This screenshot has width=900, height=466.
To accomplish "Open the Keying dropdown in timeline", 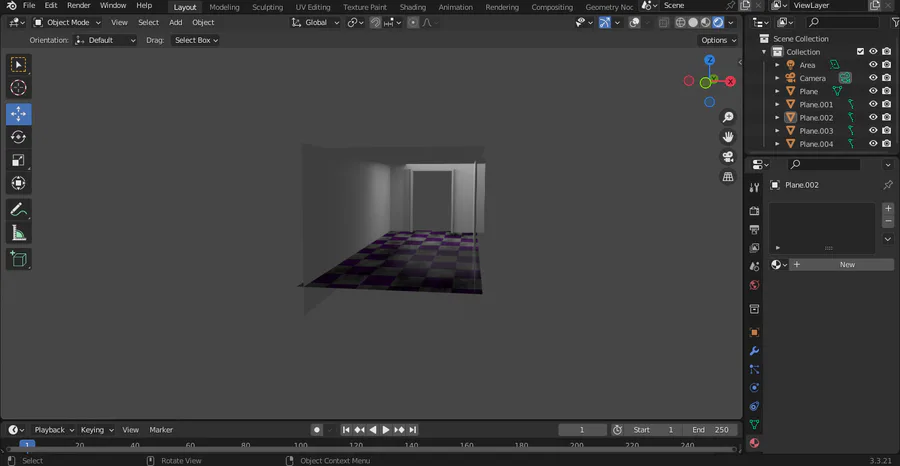I will tap(96, 430).
